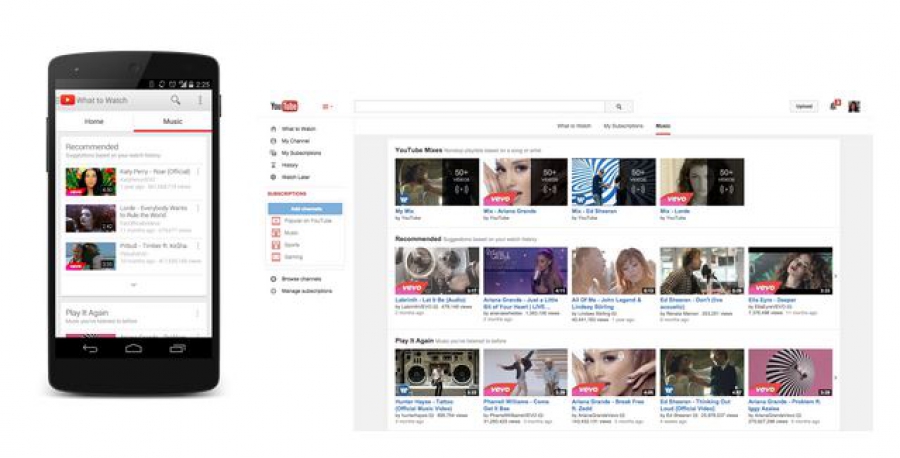Play Katy Perry - Roar on the phone

(x=91, y=181)
